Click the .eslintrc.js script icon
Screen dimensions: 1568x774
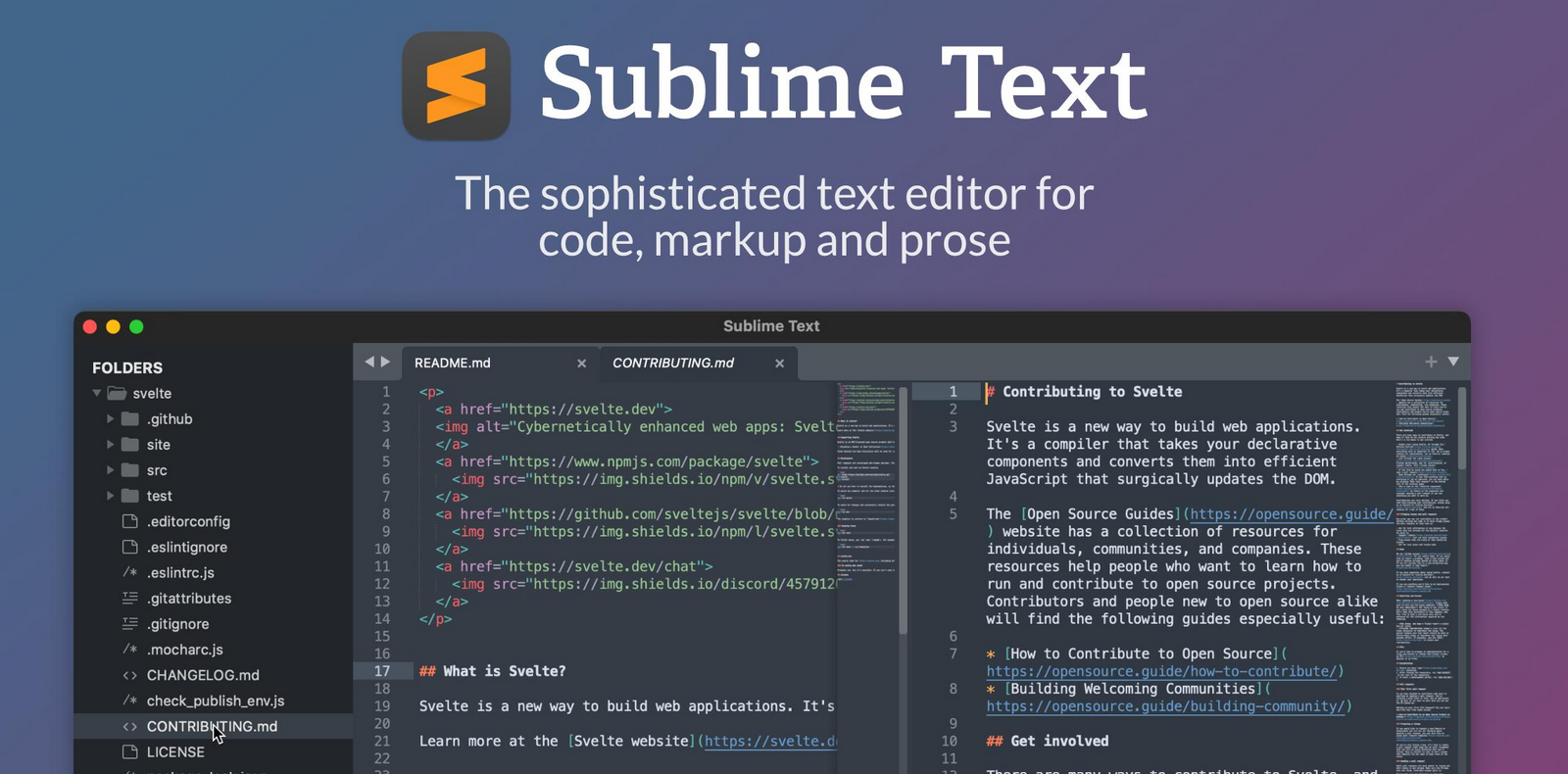coord(129,572)
